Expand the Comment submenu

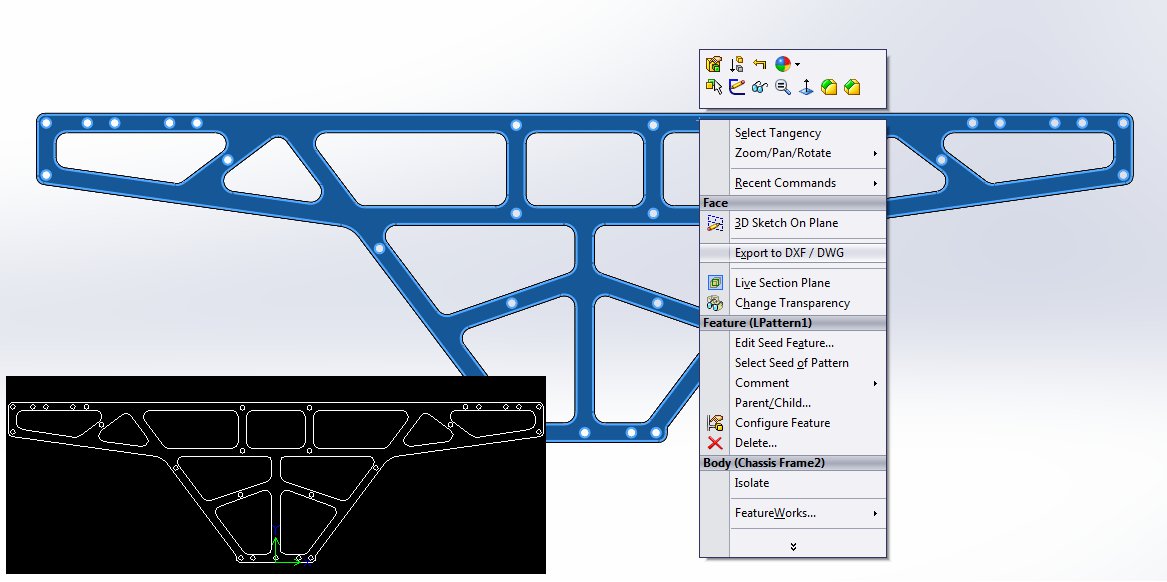[875, 383]
